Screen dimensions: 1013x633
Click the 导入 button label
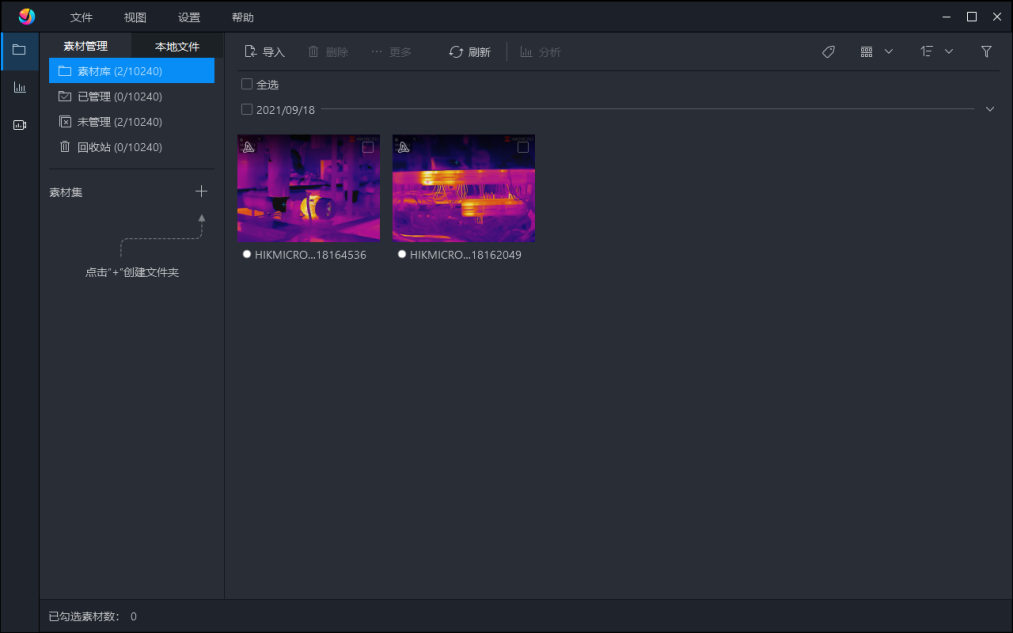point(274,52)
